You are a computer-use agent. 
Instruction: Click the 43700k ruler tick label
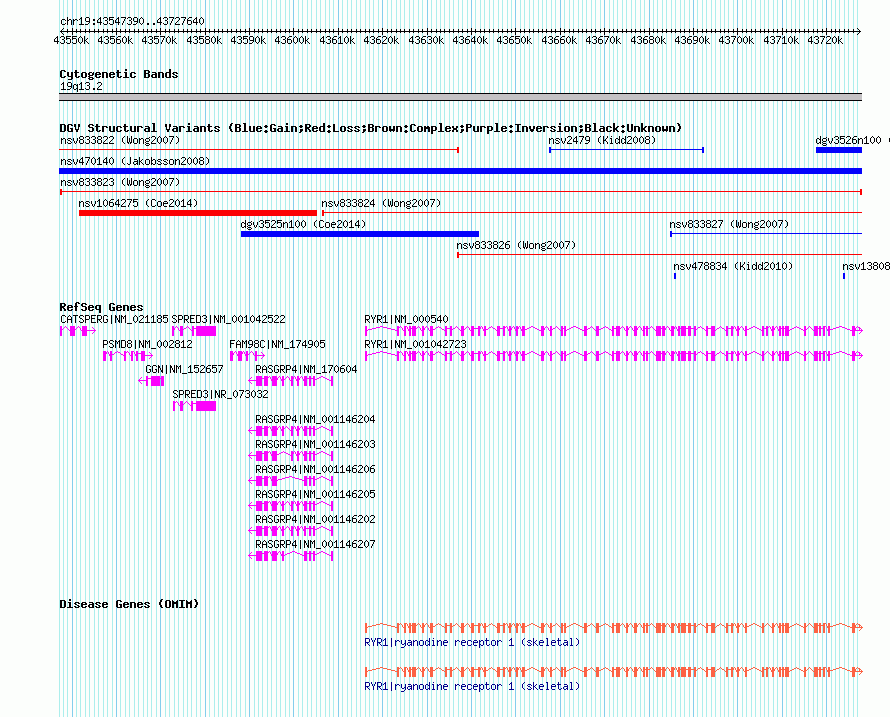736,41
